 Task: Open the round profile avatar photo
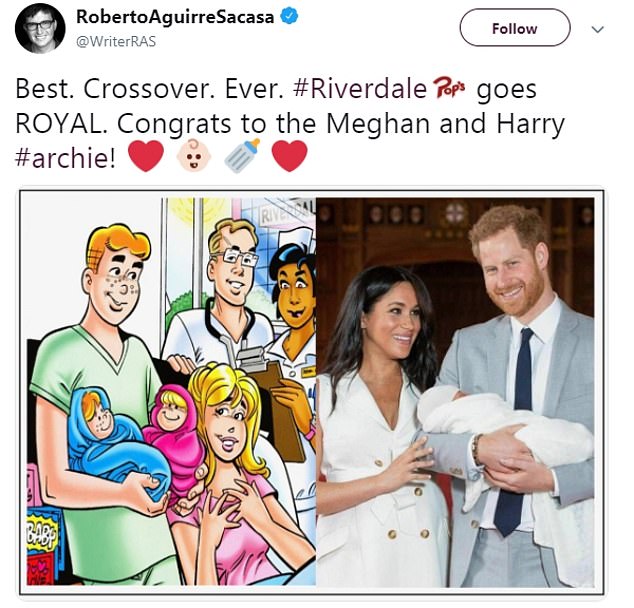pos(40,28)
